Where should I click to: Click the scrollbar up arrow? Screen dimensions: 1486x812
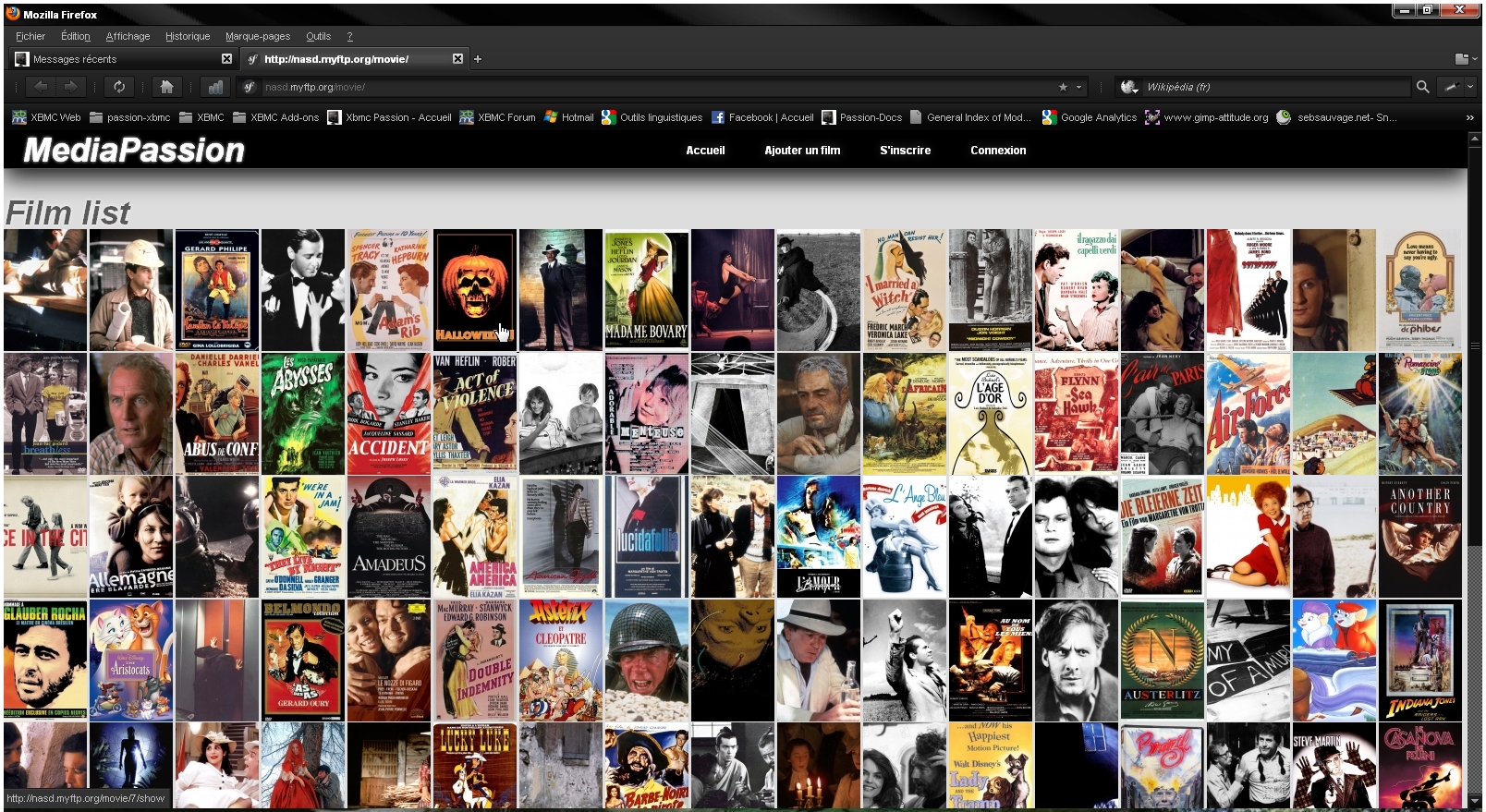pos(1475,139)
